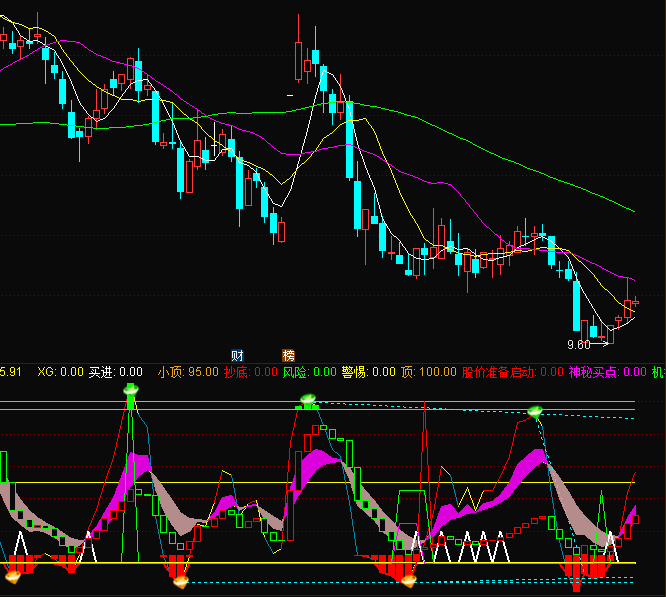
Task: Click the 小顶: 95.00 indicator label
Action: coord(188,372)
